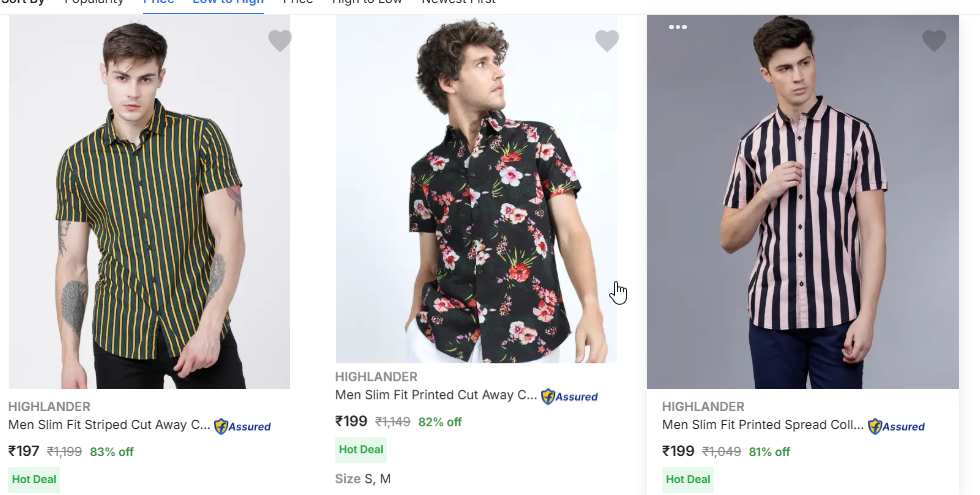Screen dimensions: 980x495
Task: Open three-dots menu on pink striped shirt image
Action: click(x=678, y=27)
